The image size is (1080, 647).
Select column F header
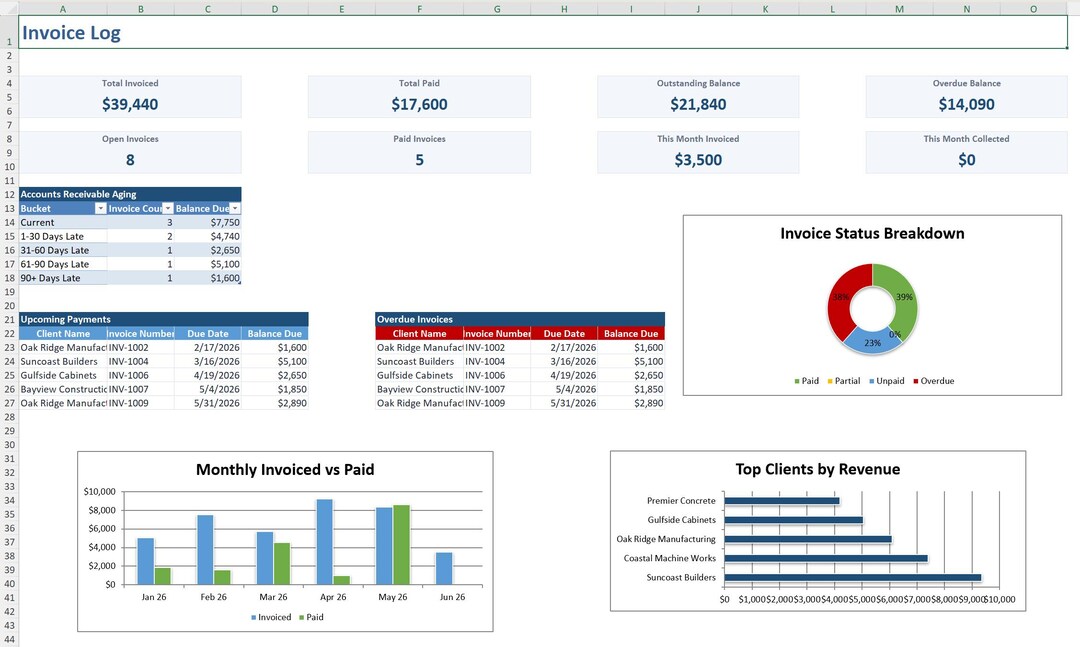(419, 9)
